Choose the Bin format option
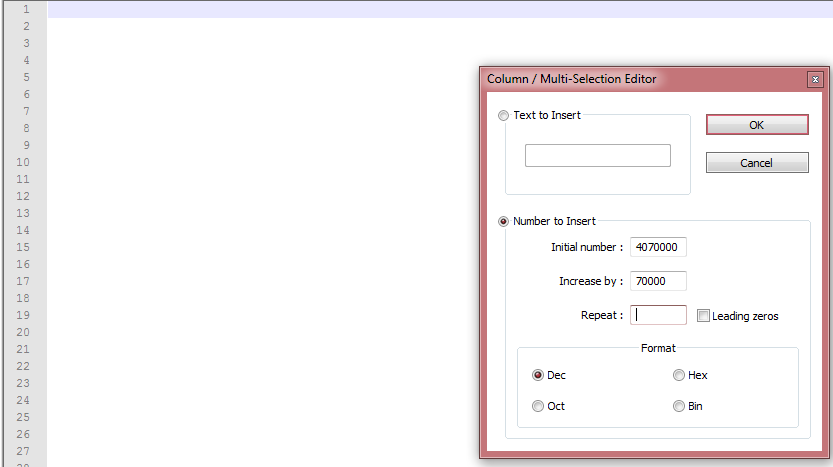The width and height of the screenshot is (833, 467). (x=678, y=406)
